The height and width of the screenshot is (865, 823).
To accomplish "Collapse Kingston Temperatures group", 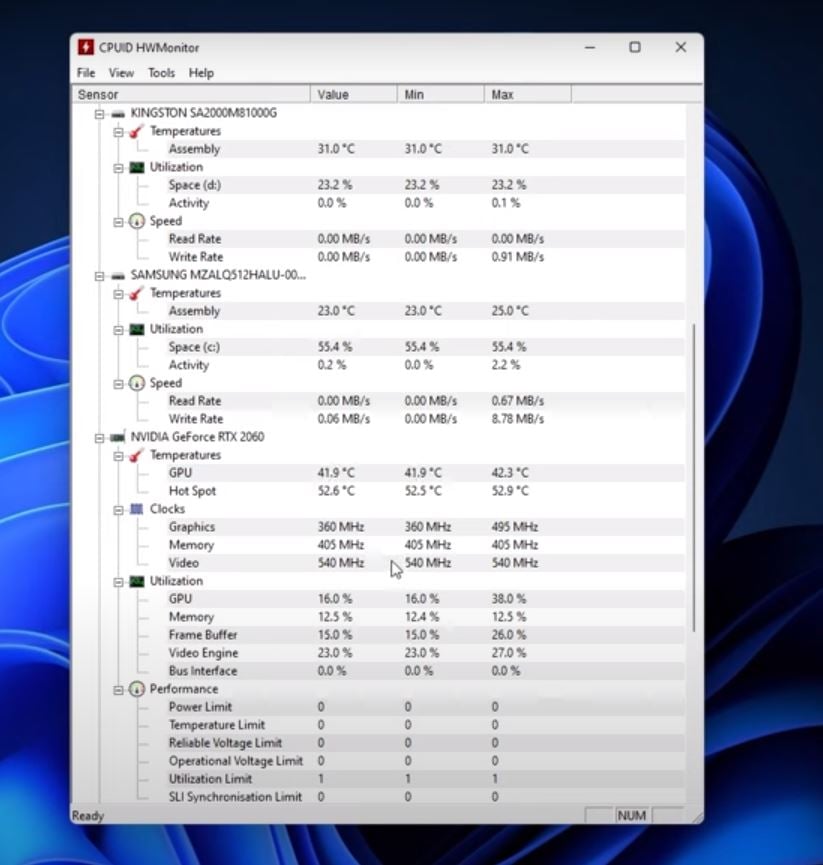I will pos(118,132).
